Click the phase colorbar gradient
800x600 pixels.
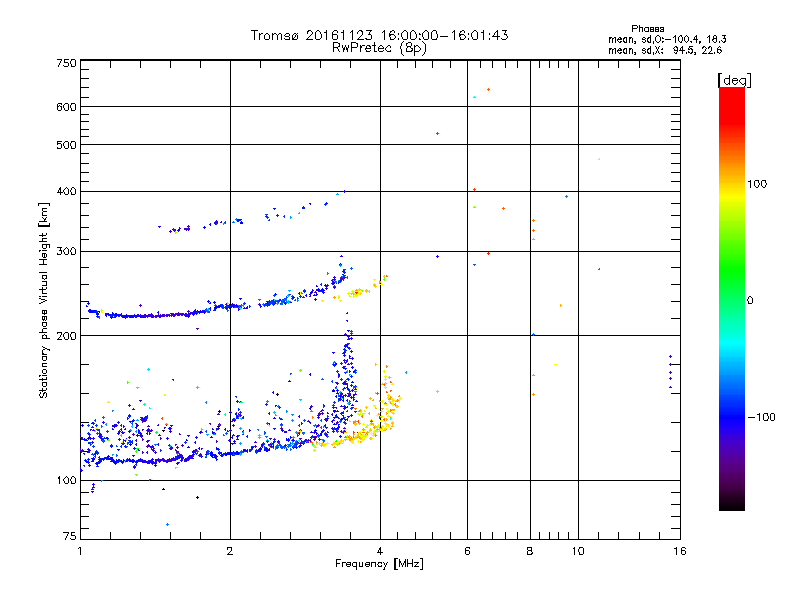coord(732,298)
